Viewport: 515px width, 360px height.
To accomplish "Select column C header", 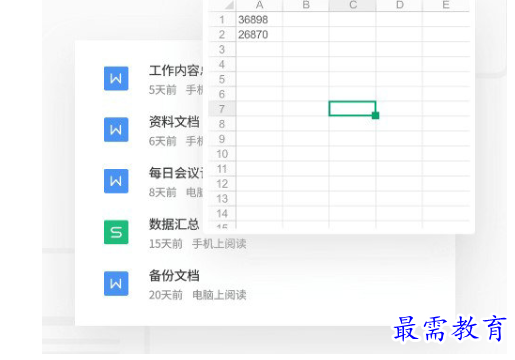I will [352, 5].
